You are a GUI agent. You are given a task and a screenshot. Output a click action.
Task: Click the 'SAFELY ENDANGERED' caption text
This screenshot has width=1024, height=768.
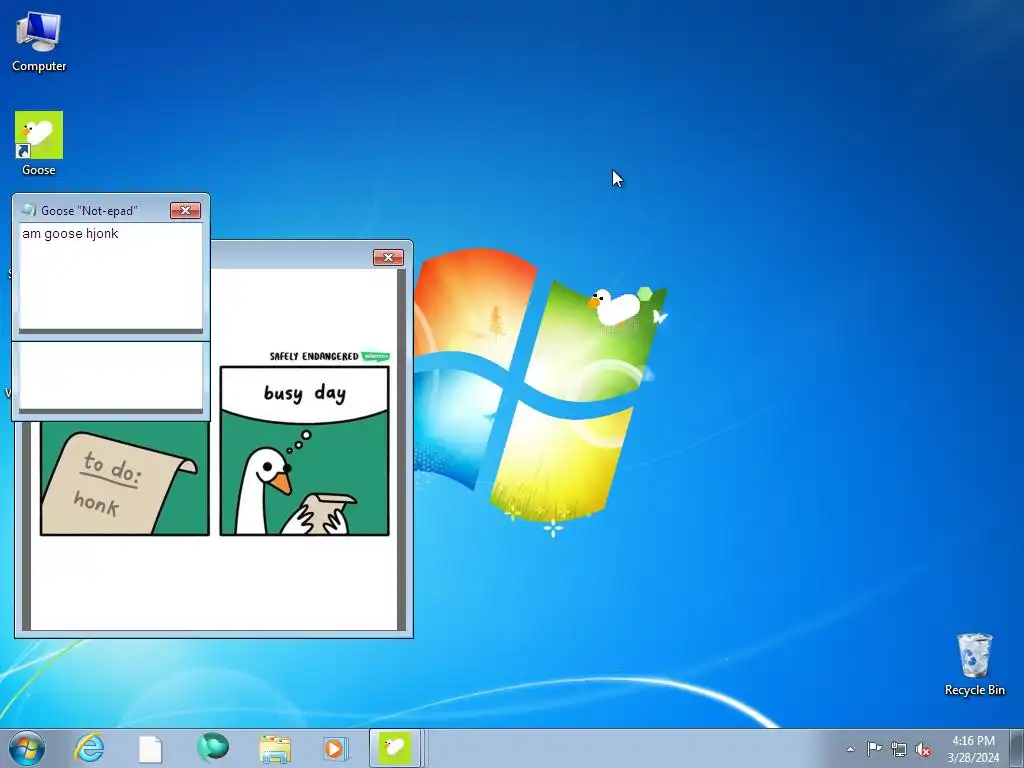313,356
